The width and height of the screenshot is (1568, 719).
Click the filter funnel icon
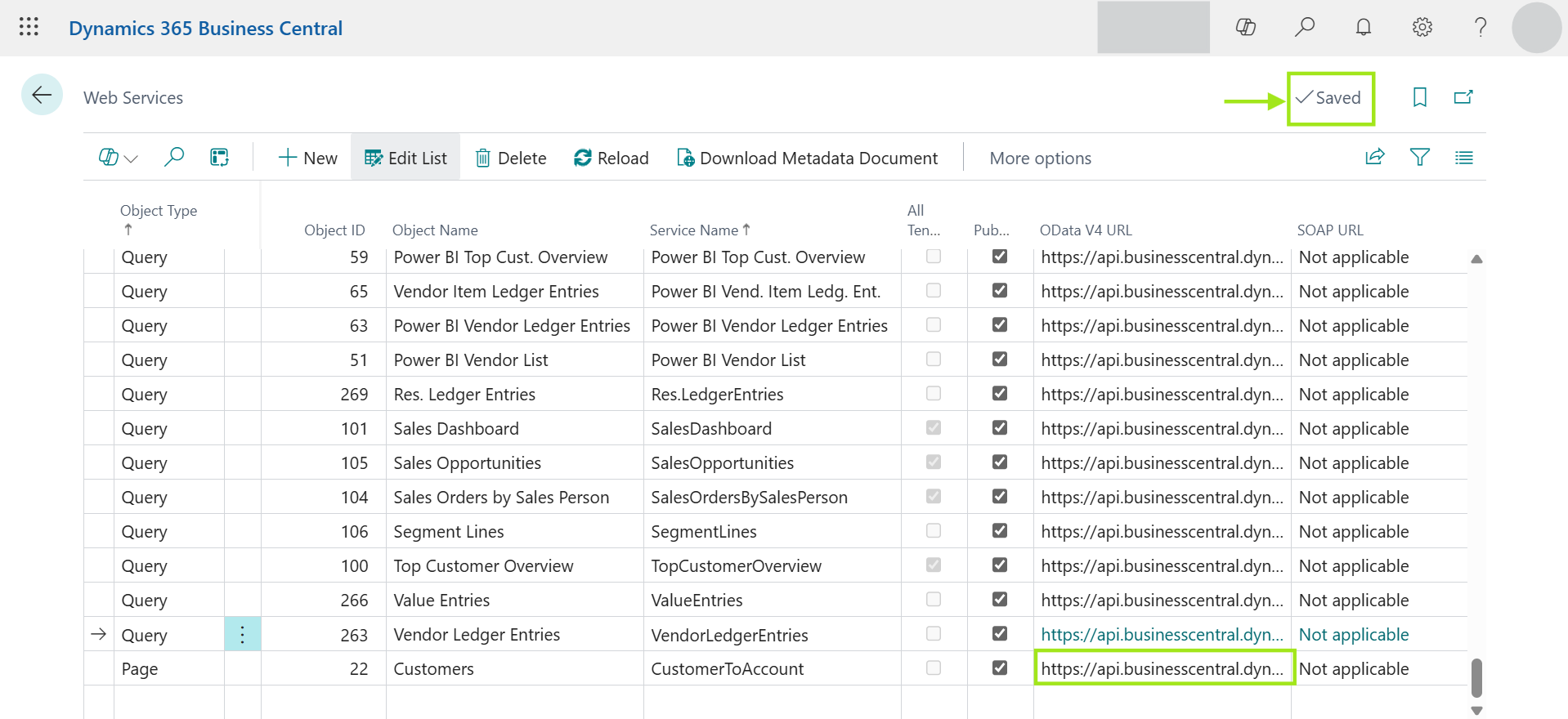coord(1419,157)
